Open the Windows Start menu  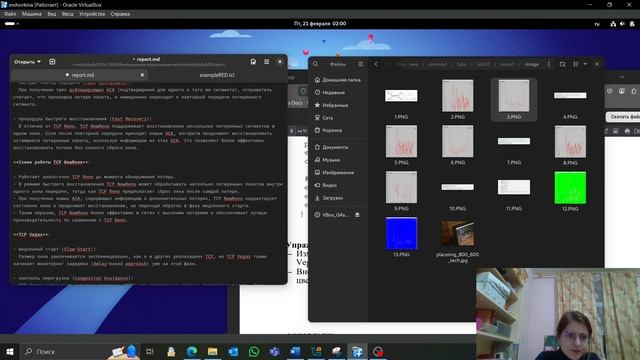click(x=10, y=351)
